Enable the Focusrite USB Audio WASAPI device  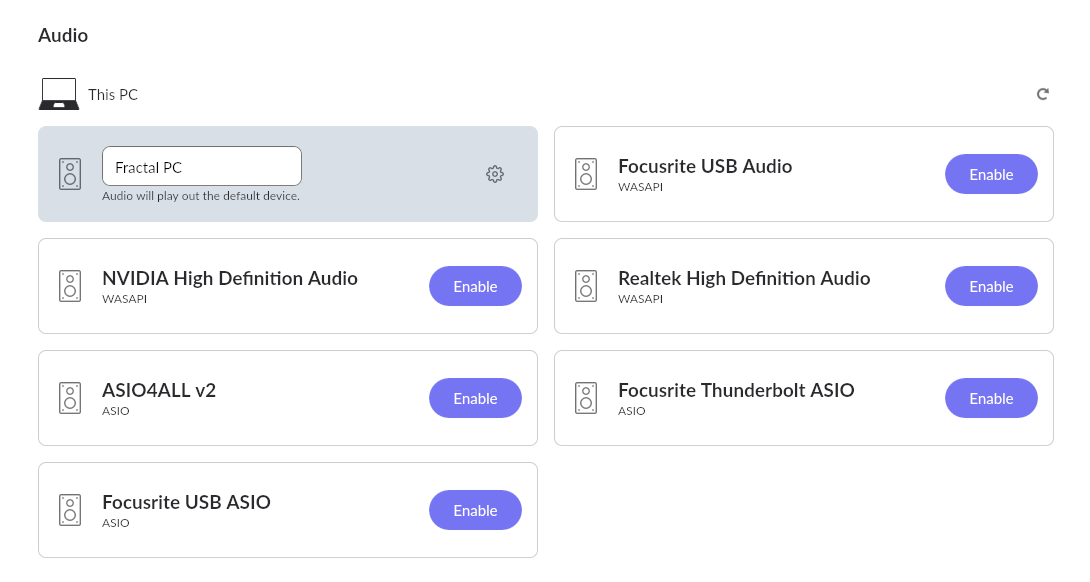click(991, 174)
